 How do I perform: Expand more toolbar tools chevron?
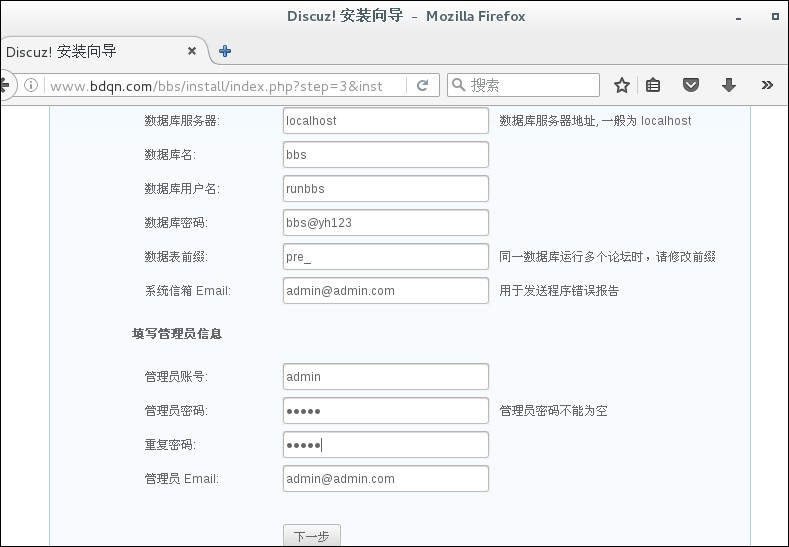pyautogui.click(x=767, y=85)
